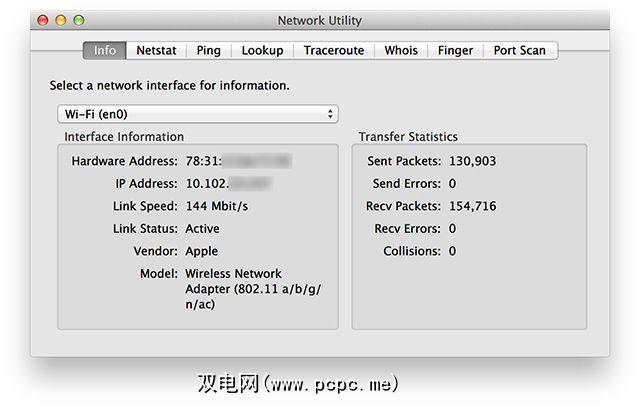Expand the Wi-Fi (en0) interface dropdown

198,114
